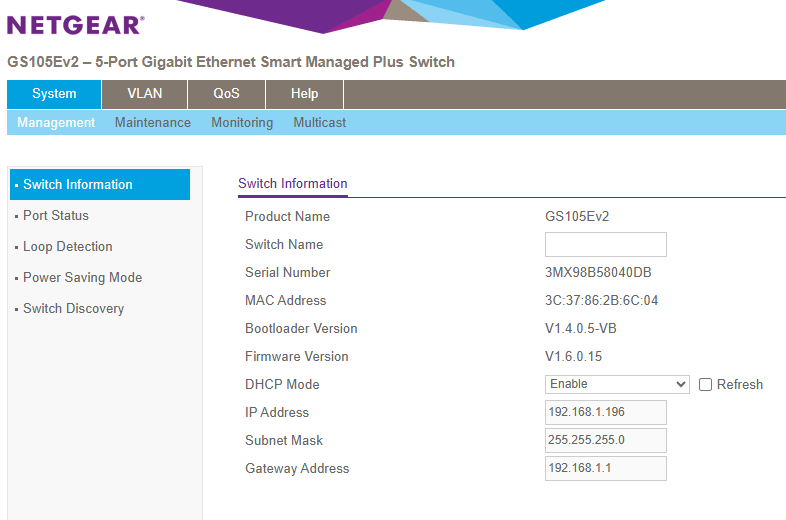The height and width of the screenshot is (520, 786).
Task: Tick the Refresh checkbox
Action: [x=705, y=385]
